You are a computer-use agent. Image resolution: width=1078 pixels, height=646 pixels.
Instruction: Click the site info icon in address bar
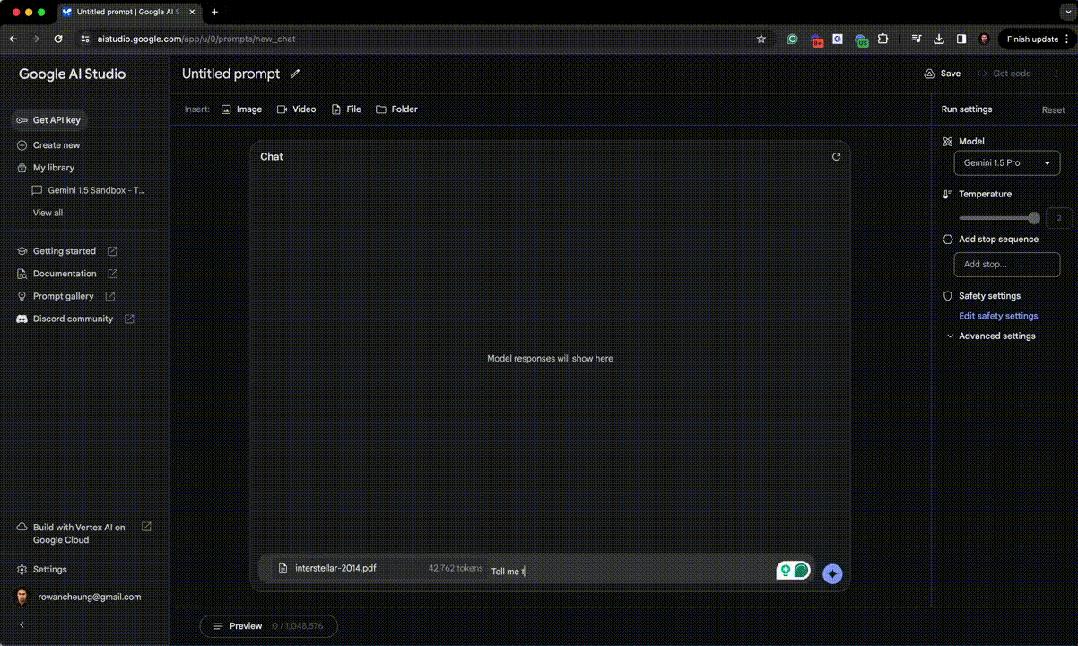coord(85,39)
